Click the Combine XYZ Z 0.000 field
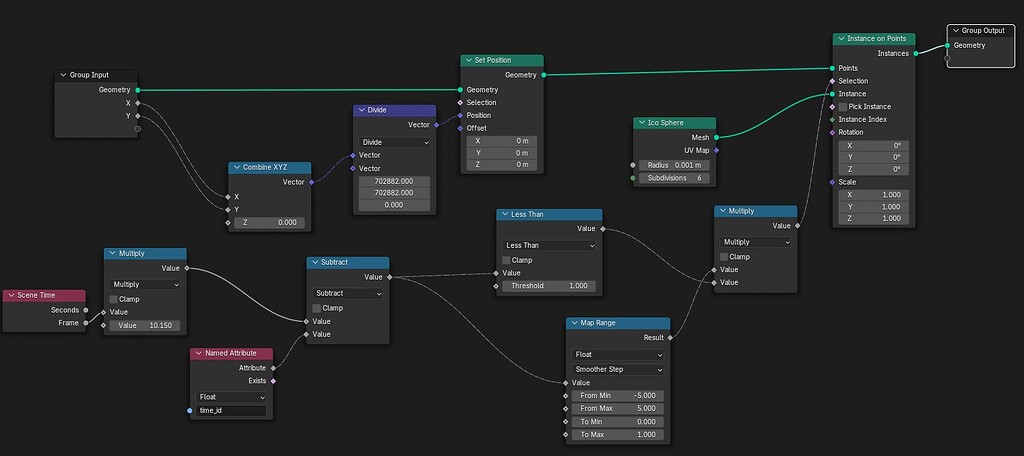This screenshot has height=456, width=1024. pos(269,222)
